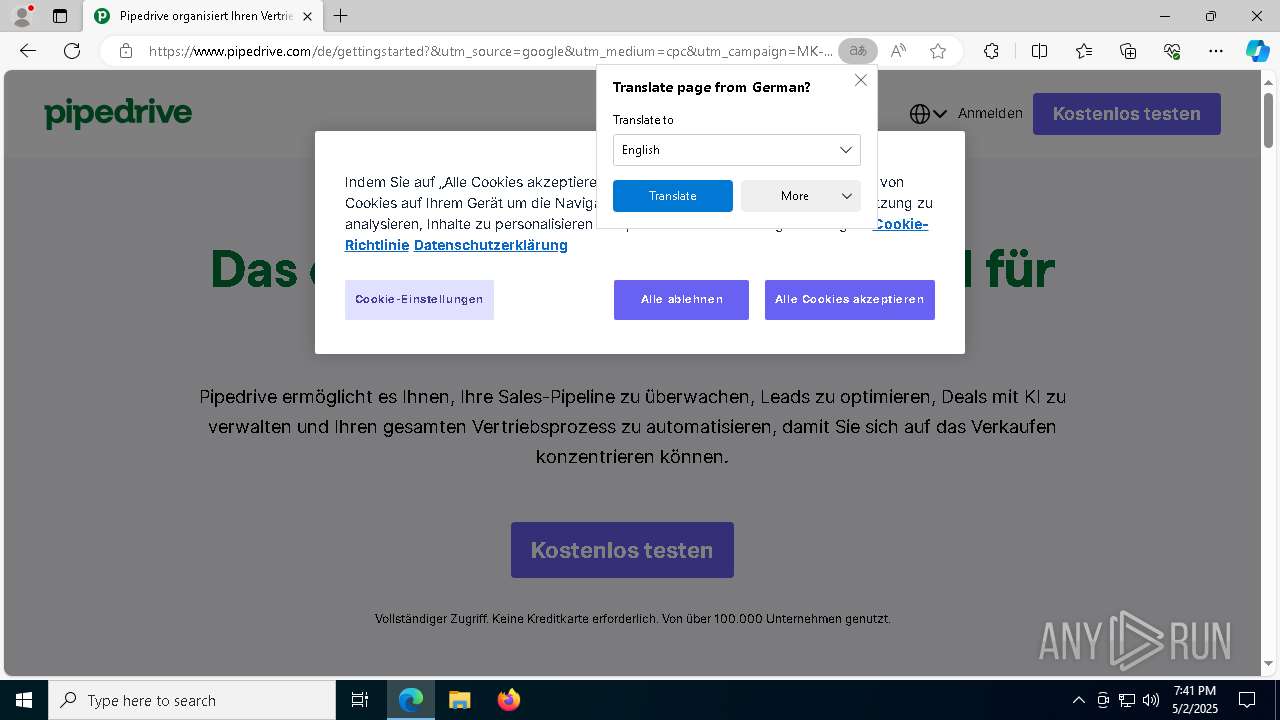Open the globe language selector
Image resolution: width=1280 pixels, height=720 pixels.
[928, 114]
